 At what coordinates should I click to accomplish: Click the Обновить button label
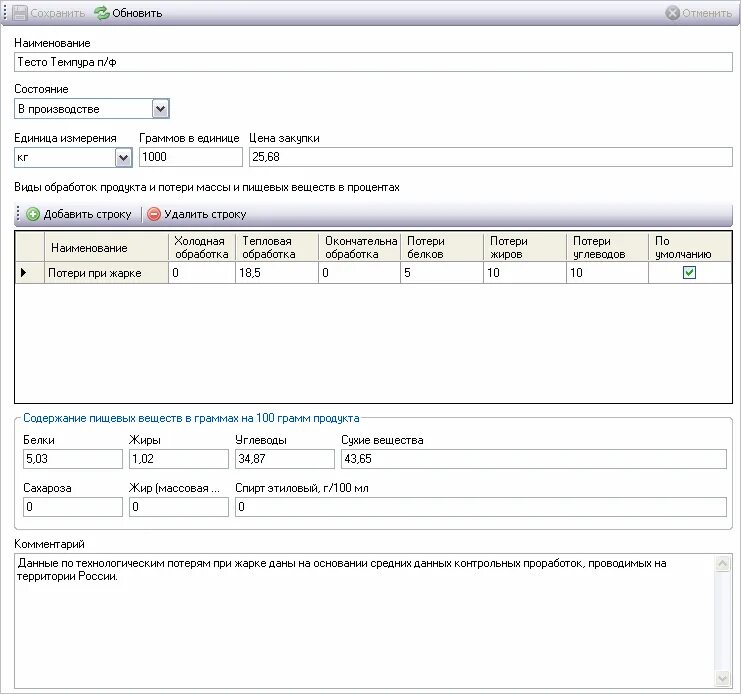click(137, 13)
